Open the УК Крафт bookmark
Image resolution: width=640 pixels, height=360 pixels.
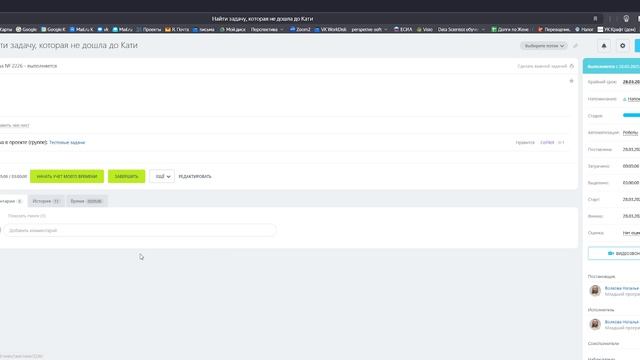point(616,29)
